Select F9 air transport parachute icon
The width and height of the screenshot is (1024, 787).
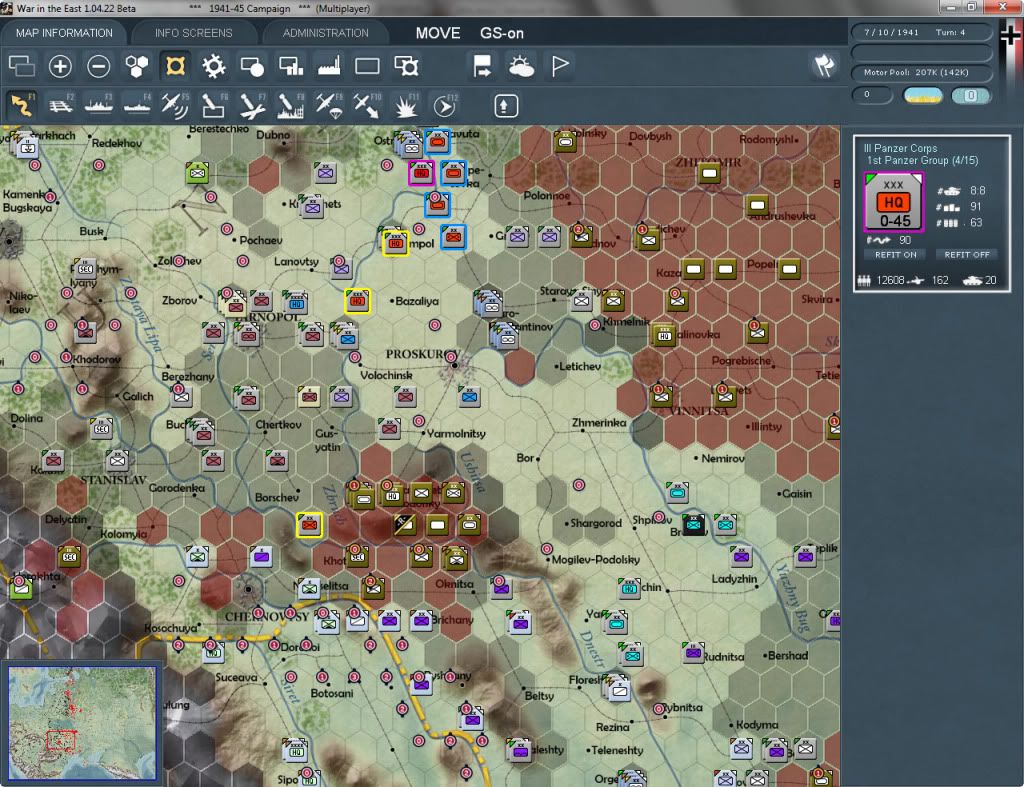coord(329,105)
